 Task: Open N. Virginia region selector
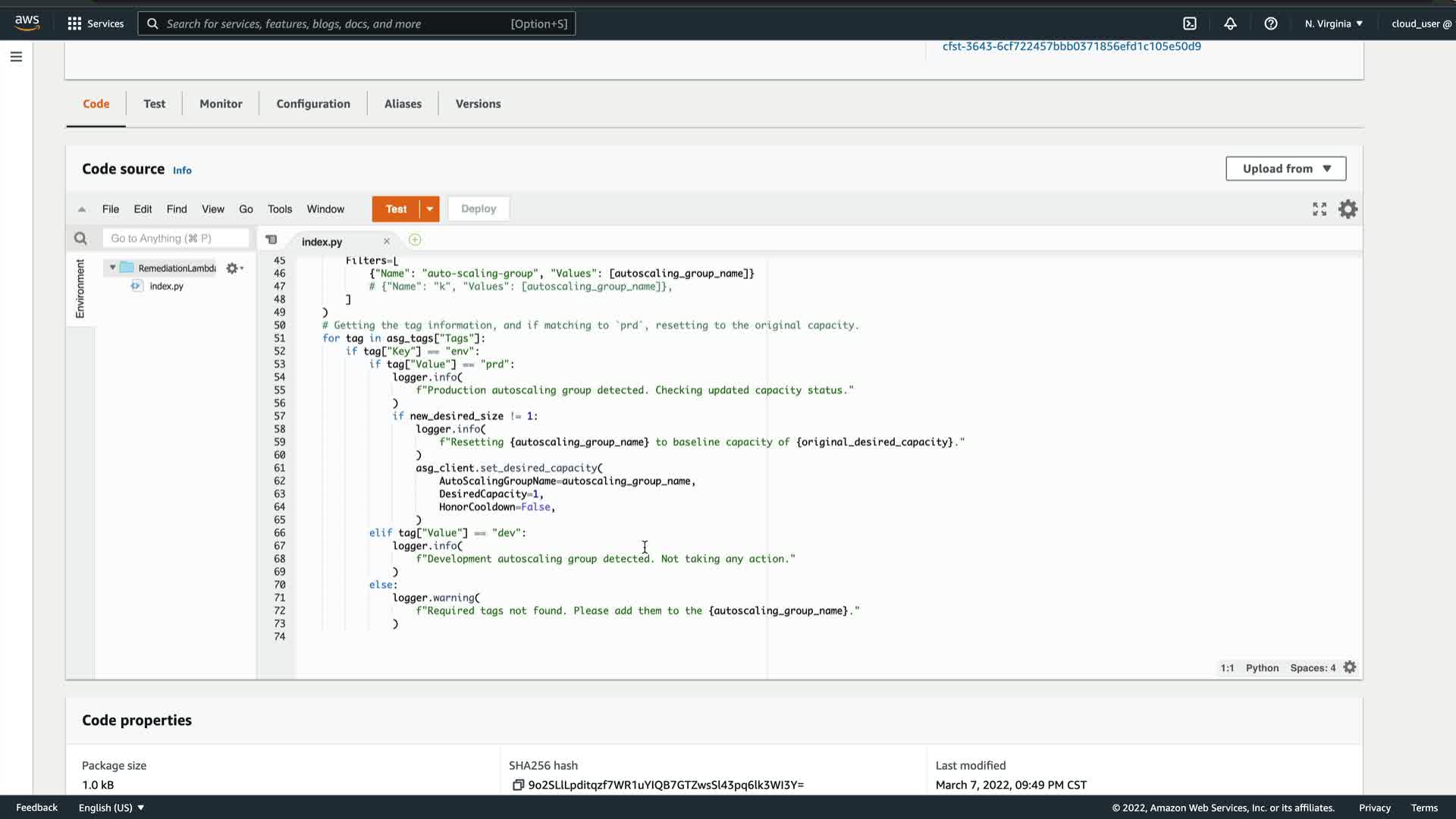pyautogui.click(x=1333, y=24)
